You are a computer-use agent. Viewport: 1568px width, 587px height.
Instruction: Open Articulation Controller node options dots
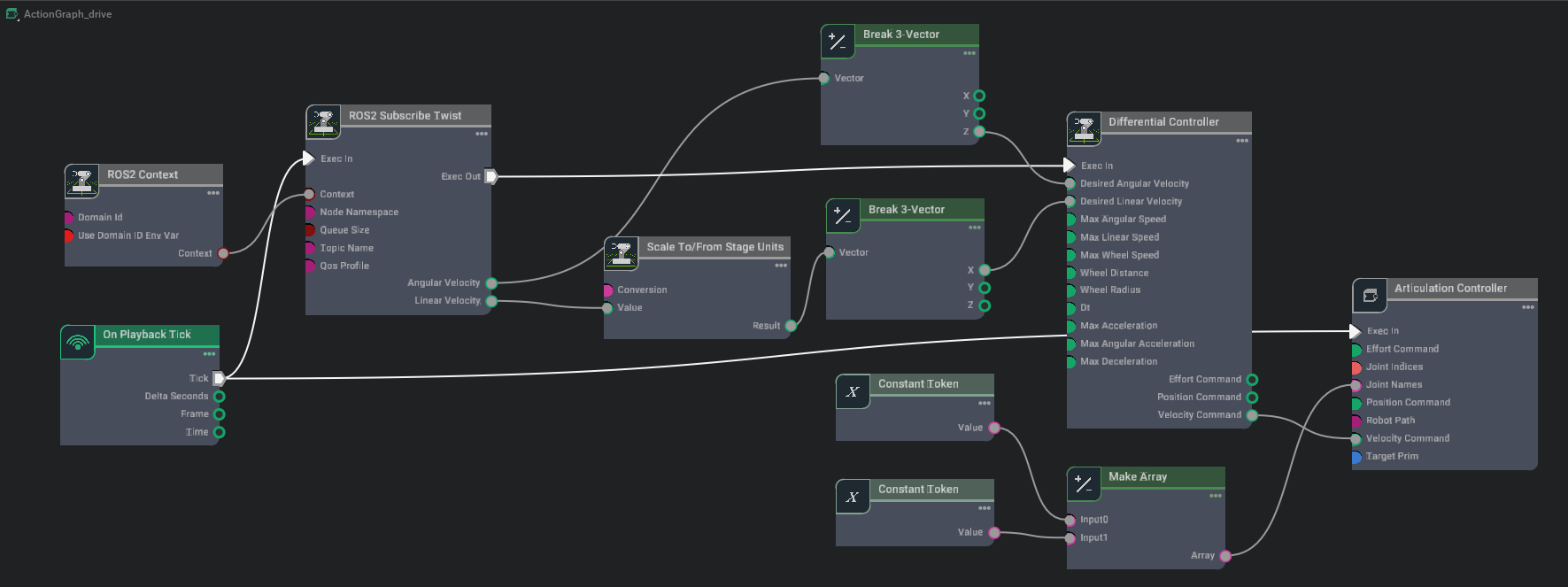pos(1528,306)
